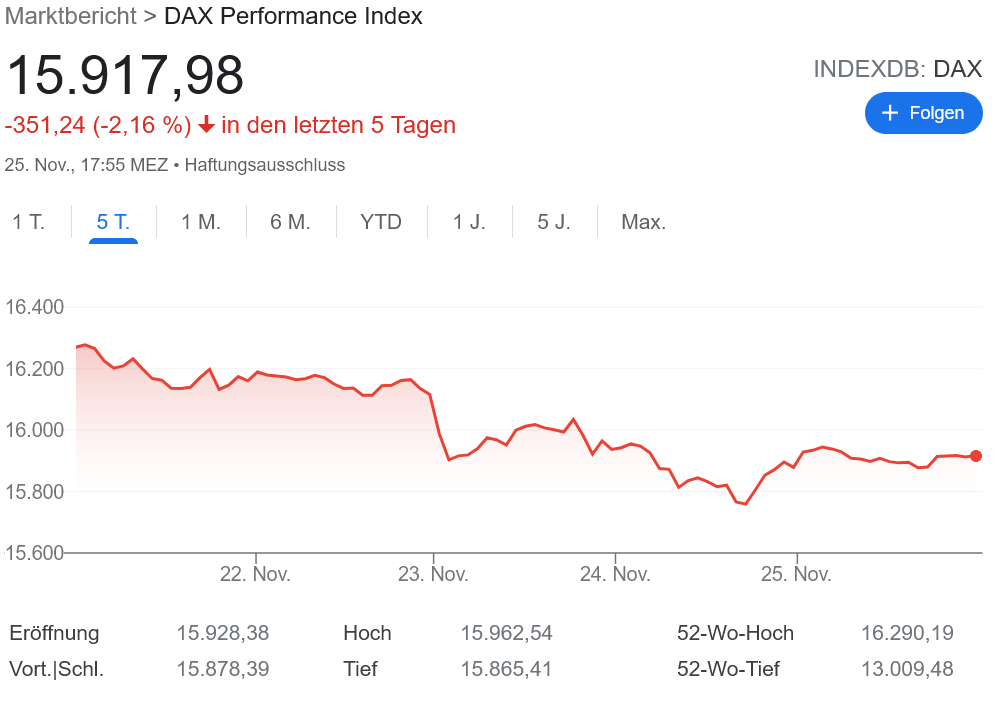Open the 1 J. chart range
The width and height of the screenshot is (1003, 701).
(469, 222)
